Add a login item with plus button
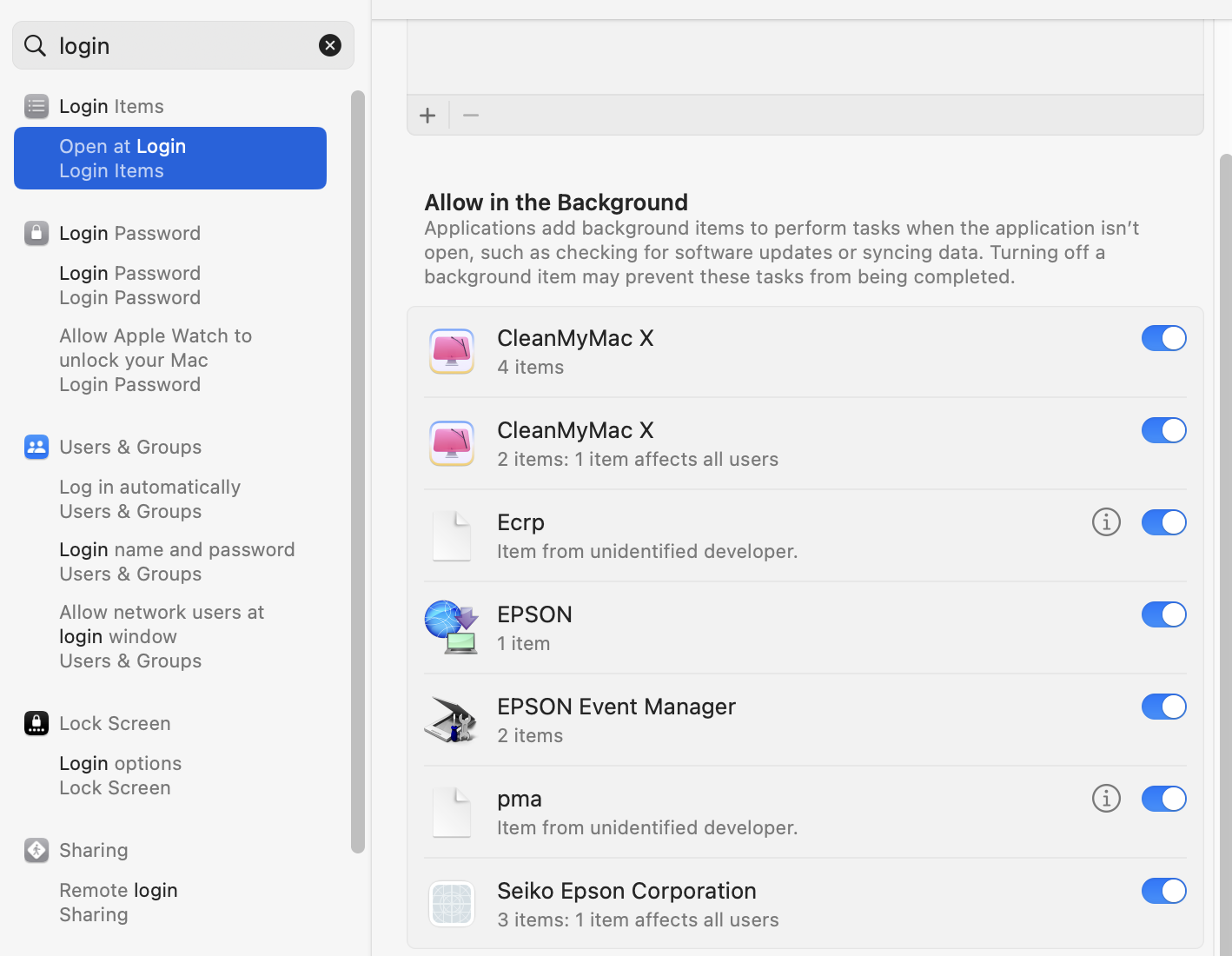This screenshot has width=1232, height=956. point(427,116)
